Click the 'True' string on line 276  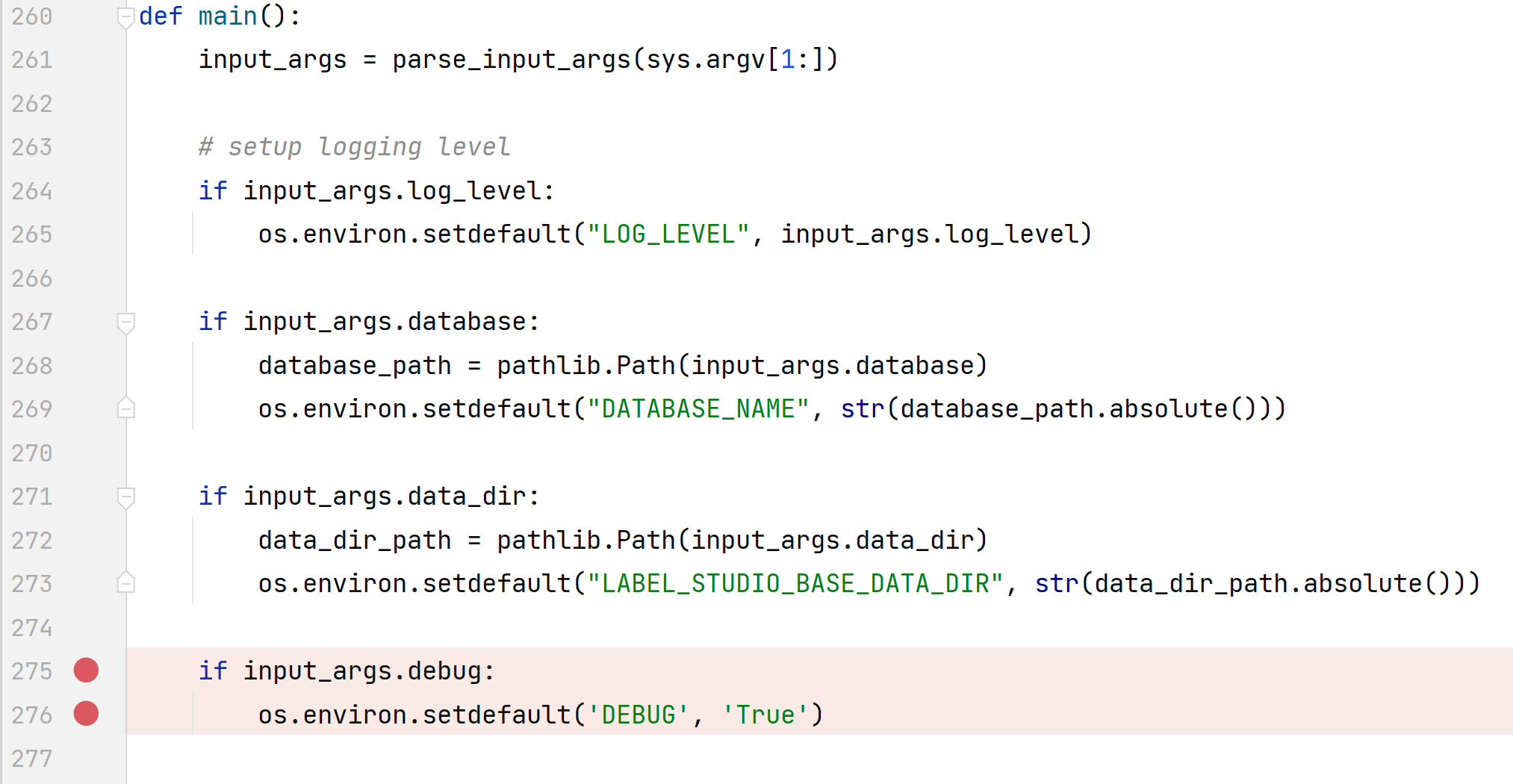[x=765, y=715]
